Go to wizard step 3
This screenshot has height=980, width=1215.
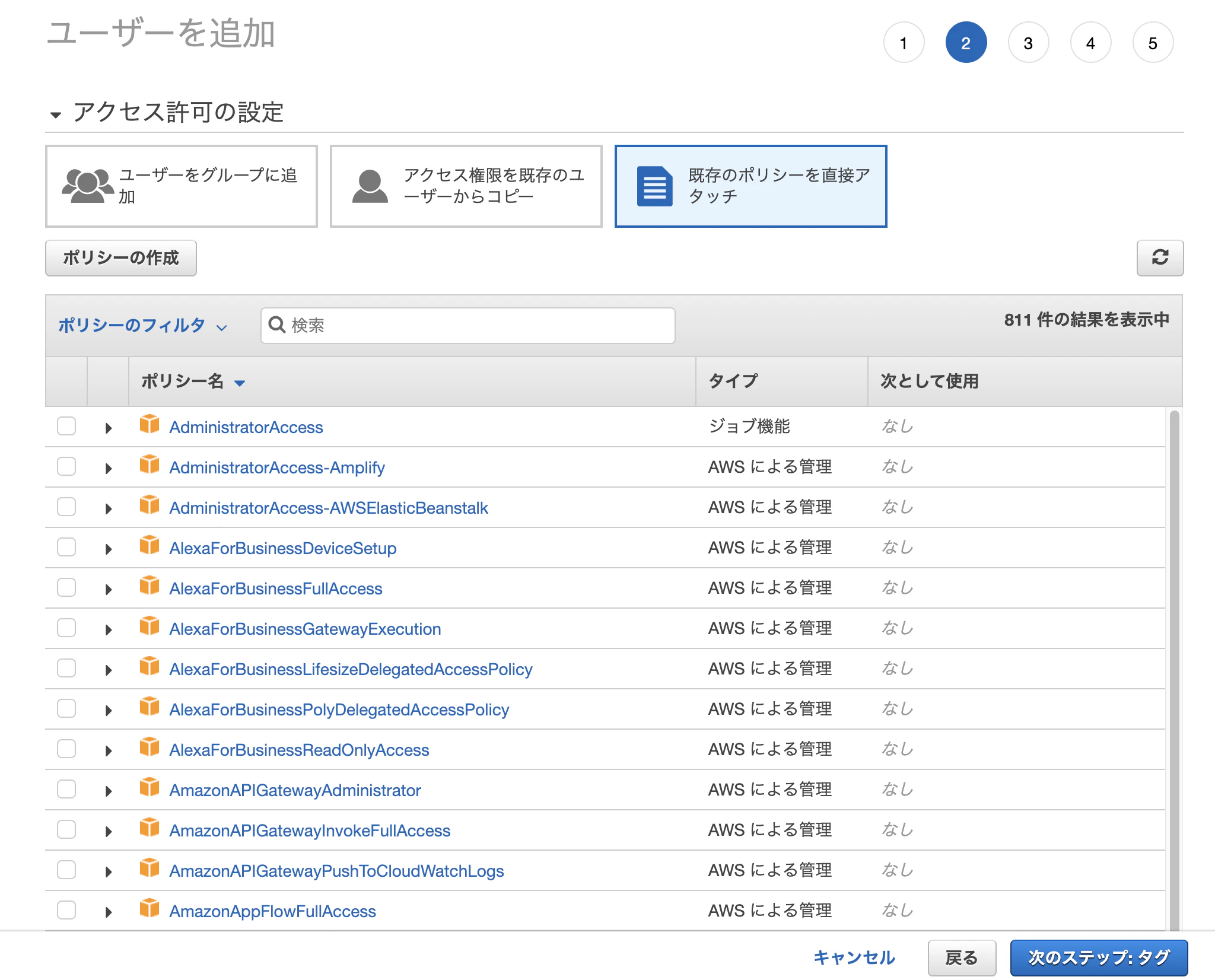(1029, 43)
